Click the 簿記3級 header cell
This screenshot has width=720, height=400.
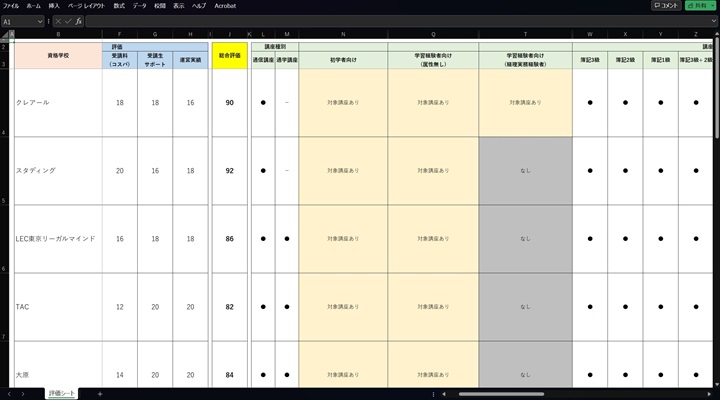[590, 60]
